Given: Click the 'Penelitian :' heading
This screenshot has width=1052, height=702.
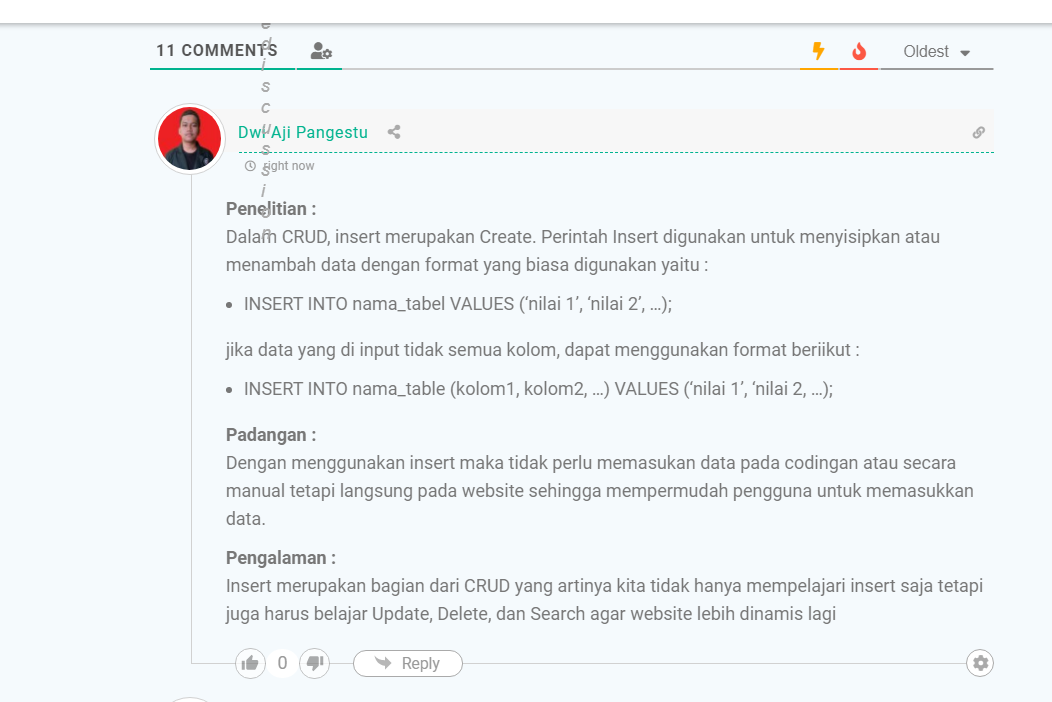Looking at the screenshot, I should pos(271,209).
